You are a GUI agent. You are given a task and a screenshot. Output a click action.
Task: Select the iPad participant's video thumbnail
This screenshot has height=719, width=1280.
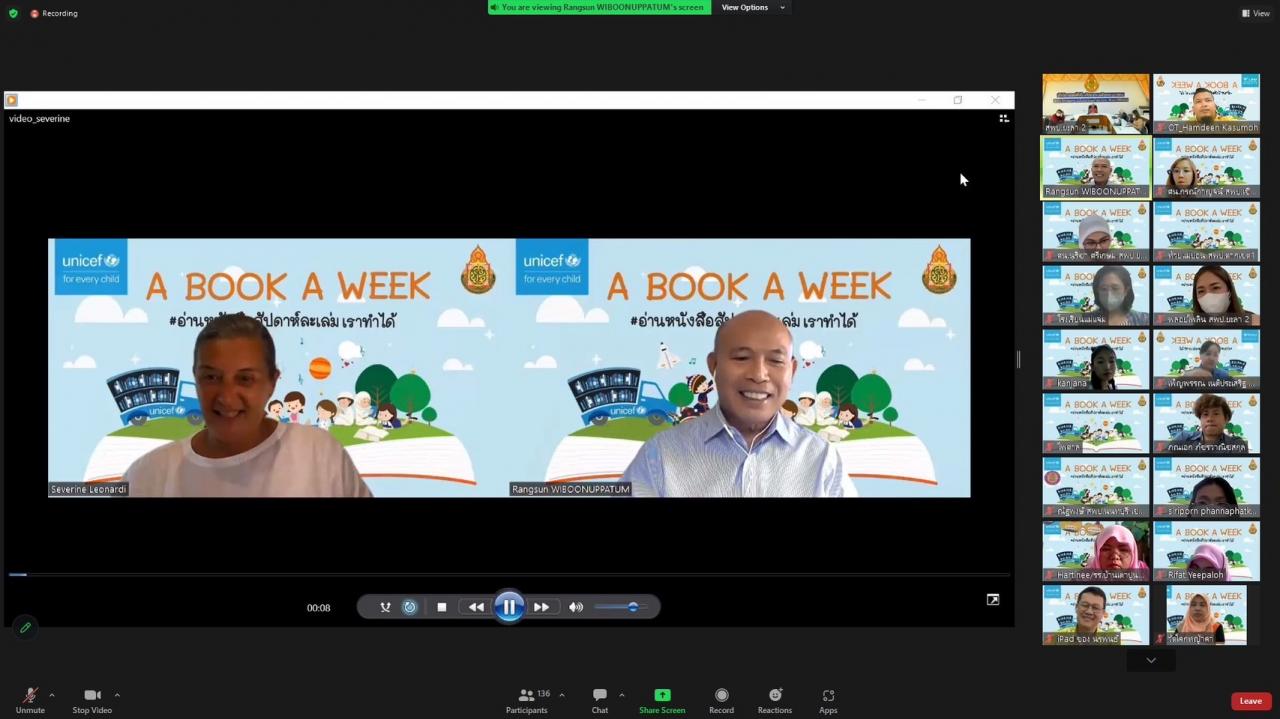(1096, 616)
